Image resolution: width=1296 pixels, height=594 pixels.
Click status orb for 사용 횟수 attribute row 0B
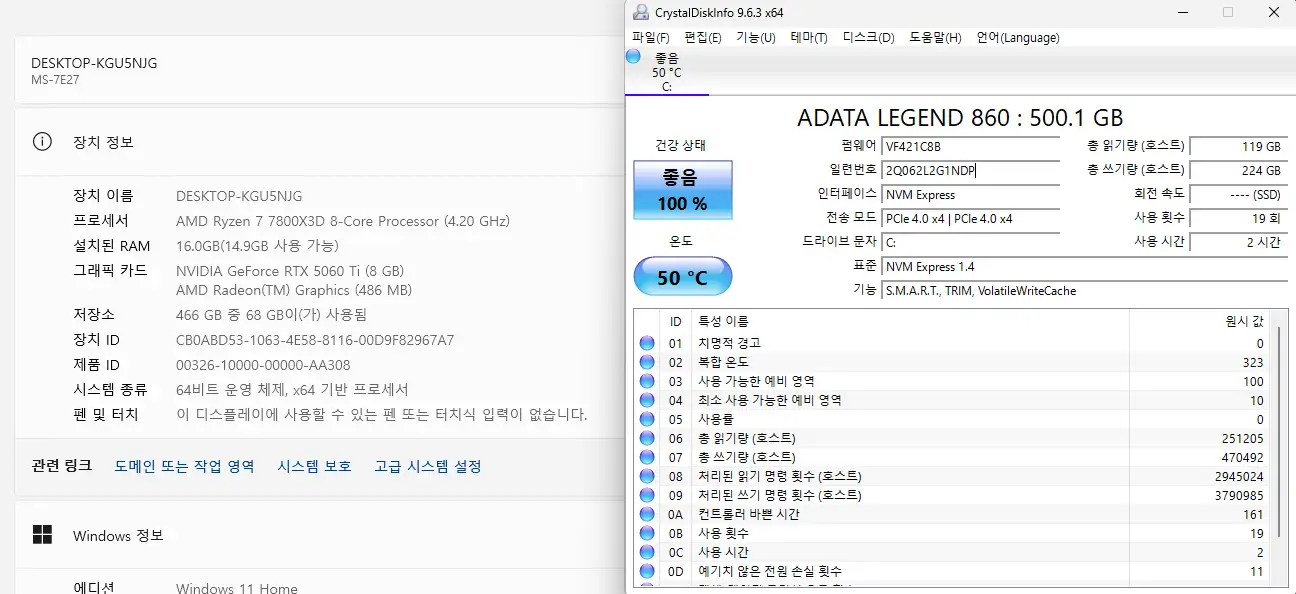point(646,533)
